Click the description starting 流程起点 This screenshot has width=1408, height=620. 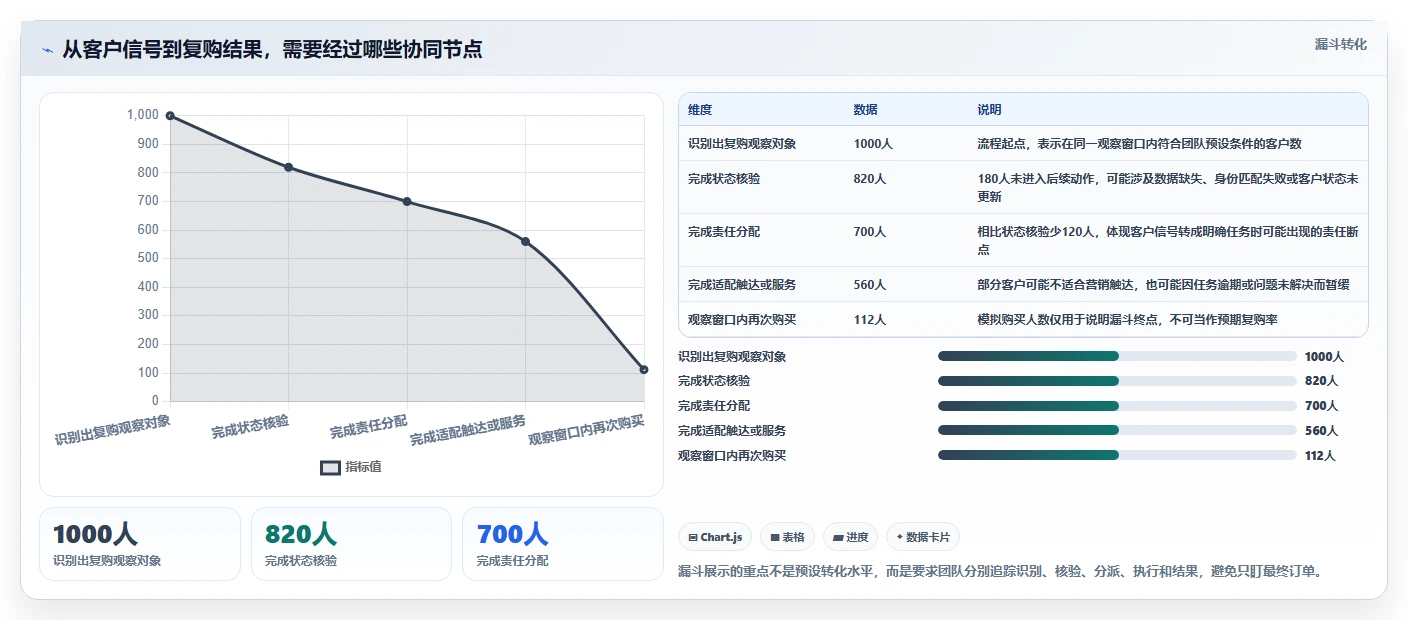(x=1139, y=144)
